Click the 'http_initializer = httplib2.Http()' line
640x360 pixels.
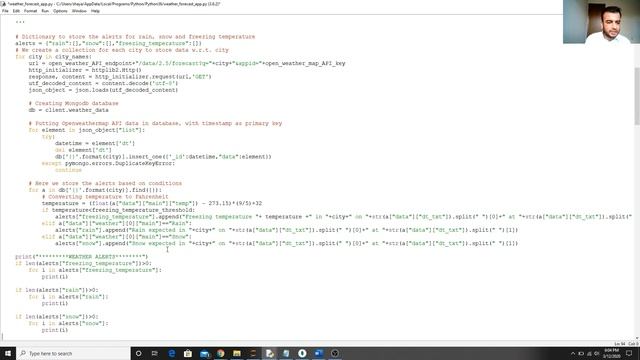[x=85, y=70]
